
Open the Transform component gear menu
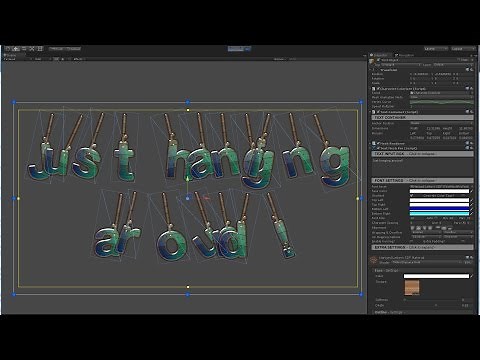point(472,70)
